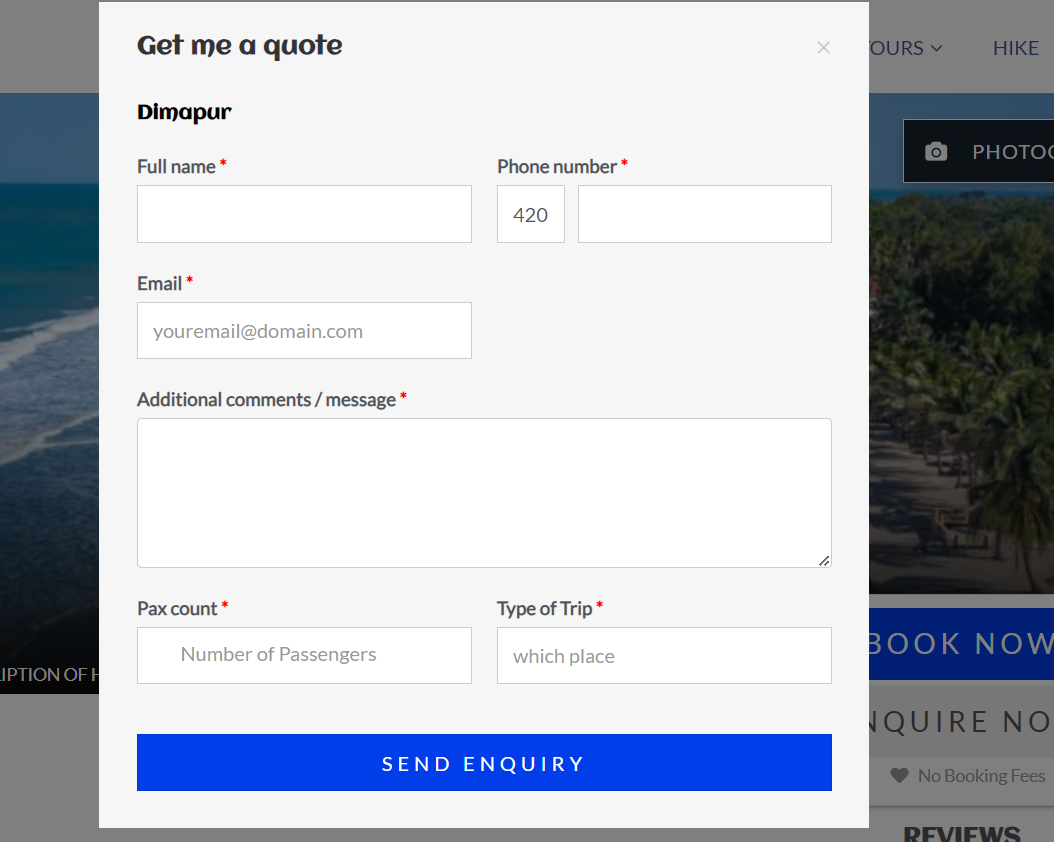Click the Pax count label
Image resolution: width=1054 pixels, height=842 pixels.
177,609
